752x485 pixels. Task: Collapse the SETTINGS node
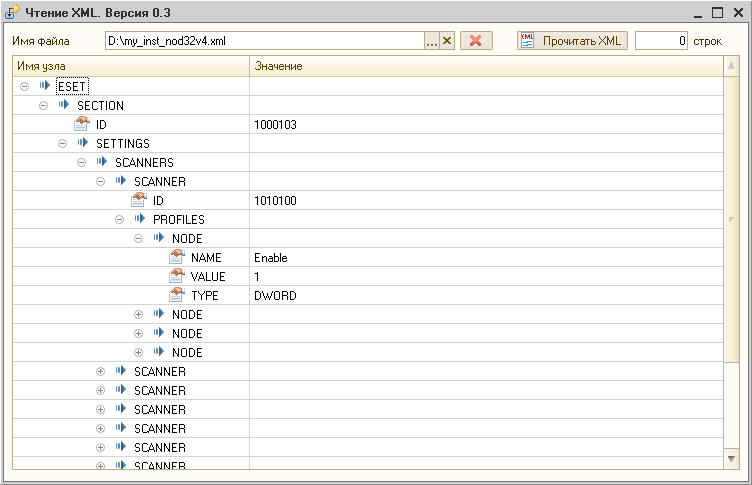point(62,143)
